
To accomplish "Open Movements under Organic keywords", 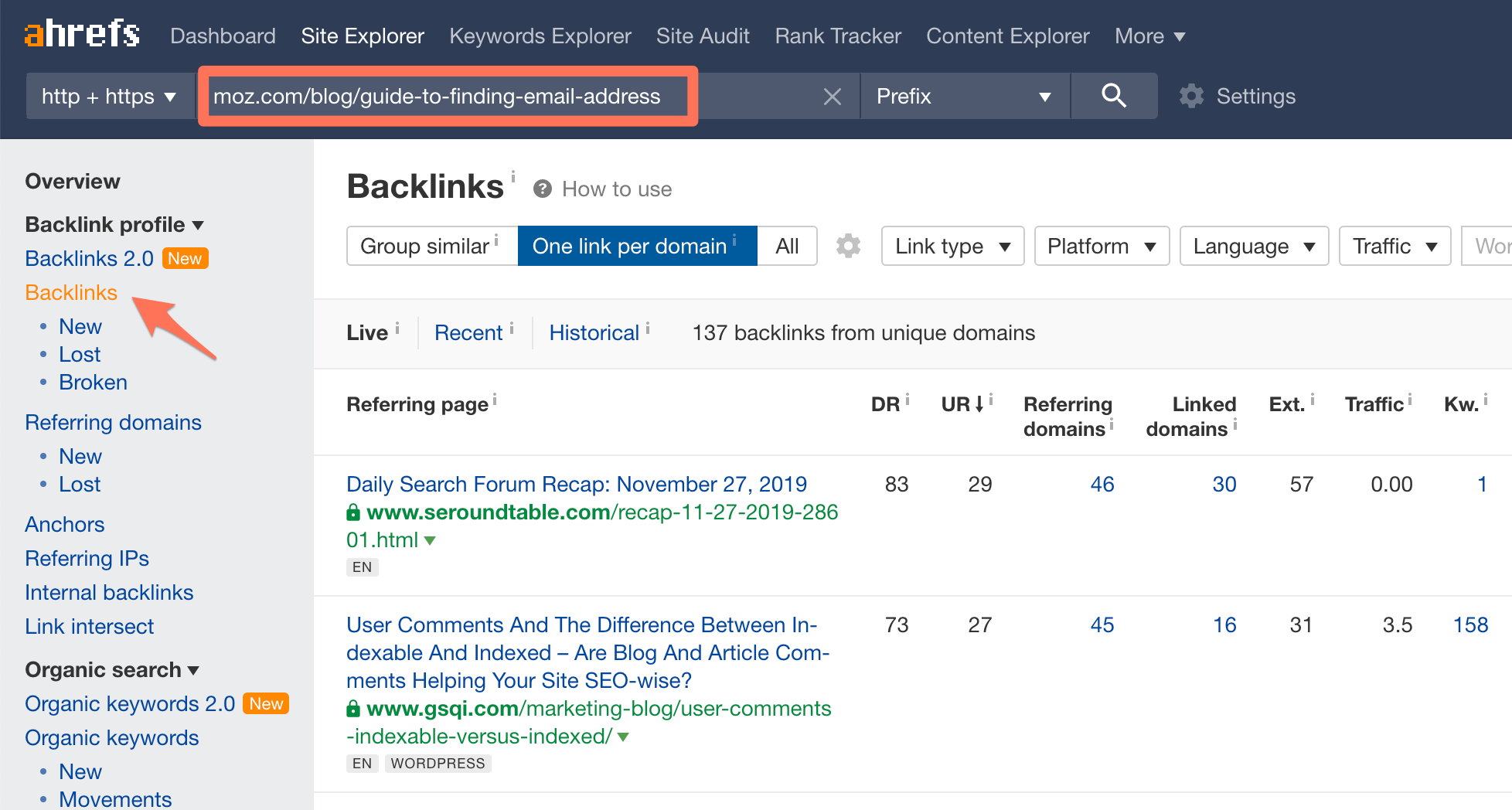I will (115, 799).
